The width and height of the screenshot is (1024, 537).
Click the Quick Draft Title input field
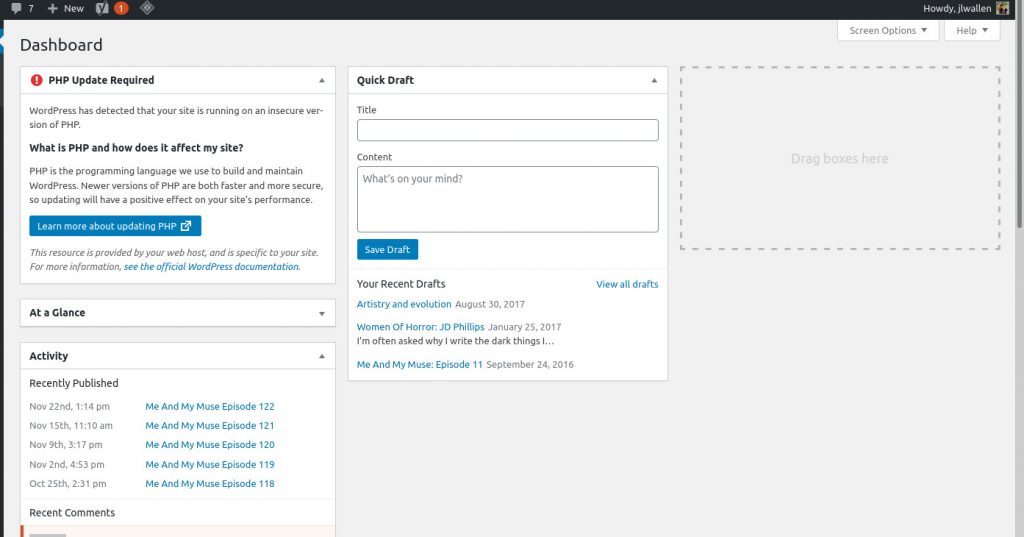(507, 130)
